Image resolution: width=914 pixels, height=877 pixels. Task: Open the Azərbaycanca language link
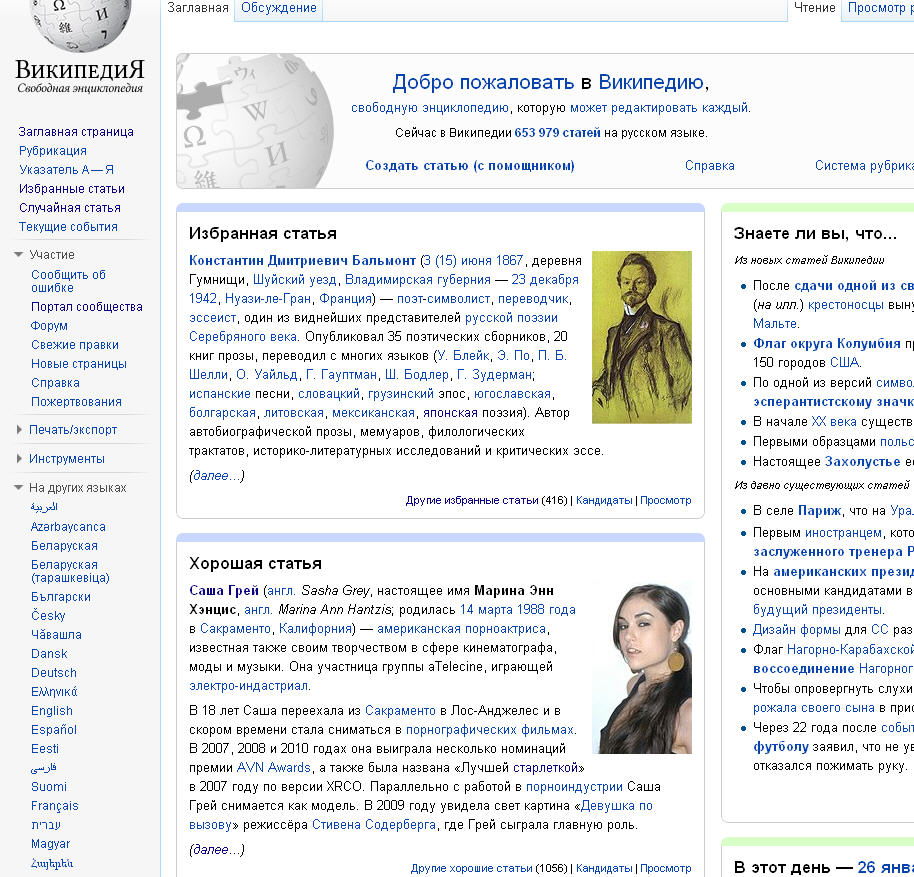pyautogui.click(x=68, y=527)
